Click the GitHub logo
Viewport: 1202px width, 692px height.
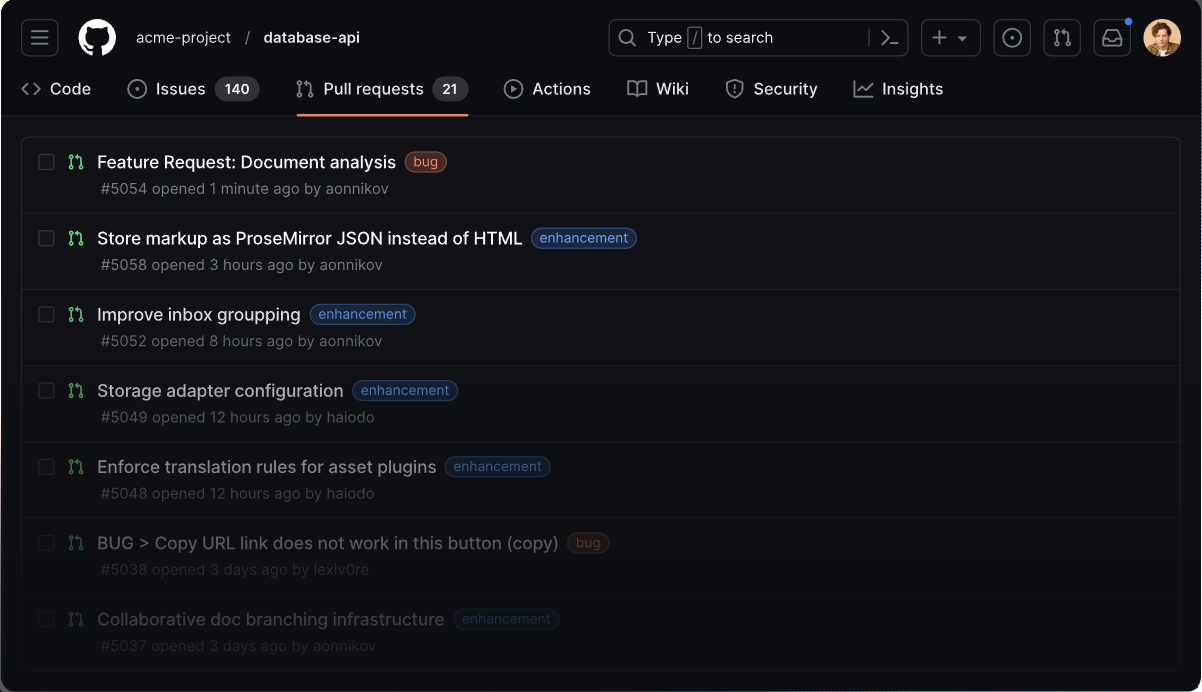[x=97, y=38]
